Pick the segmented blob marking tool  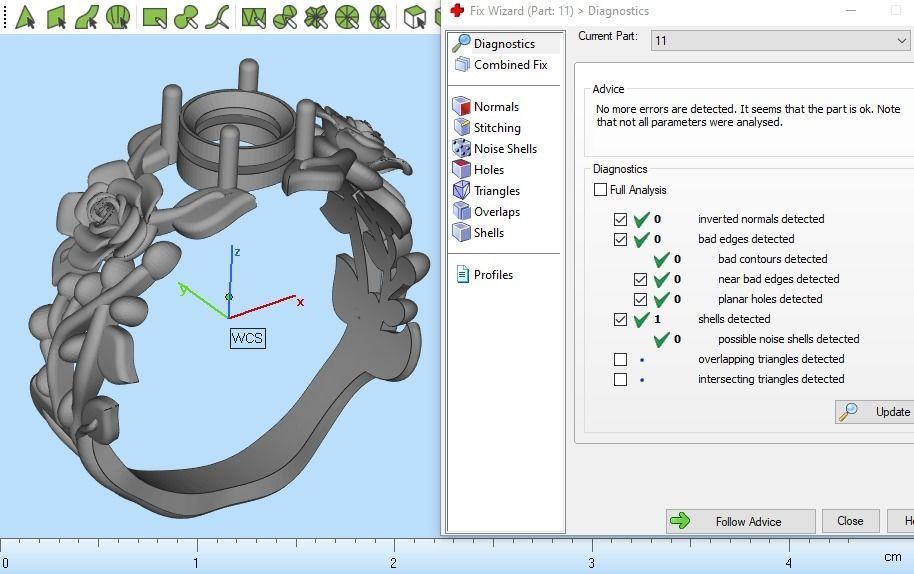[x=285, y=17]
